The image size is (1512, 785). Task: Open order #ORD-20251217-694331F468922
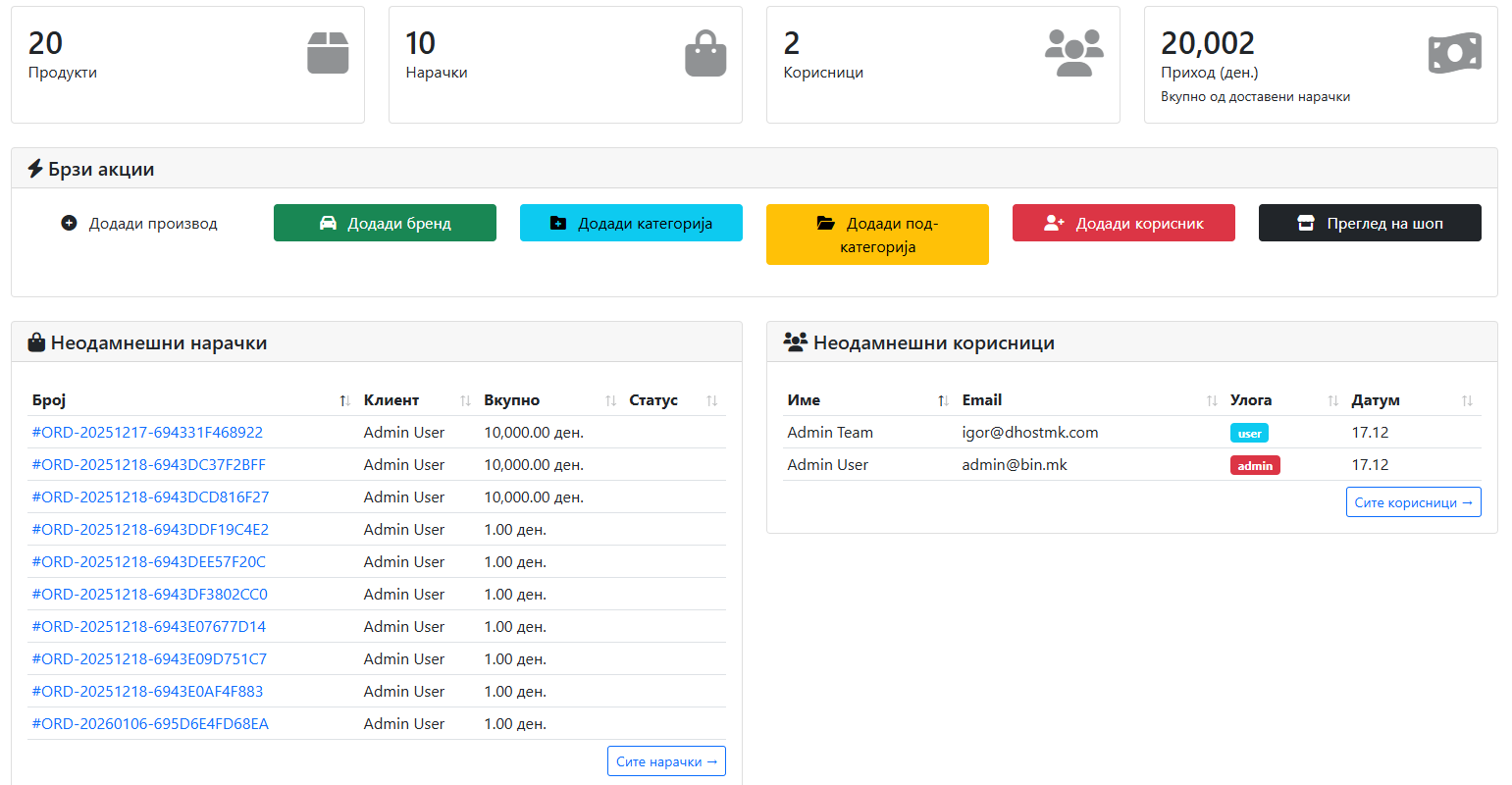pyautogui.click(x=147, y=433)
